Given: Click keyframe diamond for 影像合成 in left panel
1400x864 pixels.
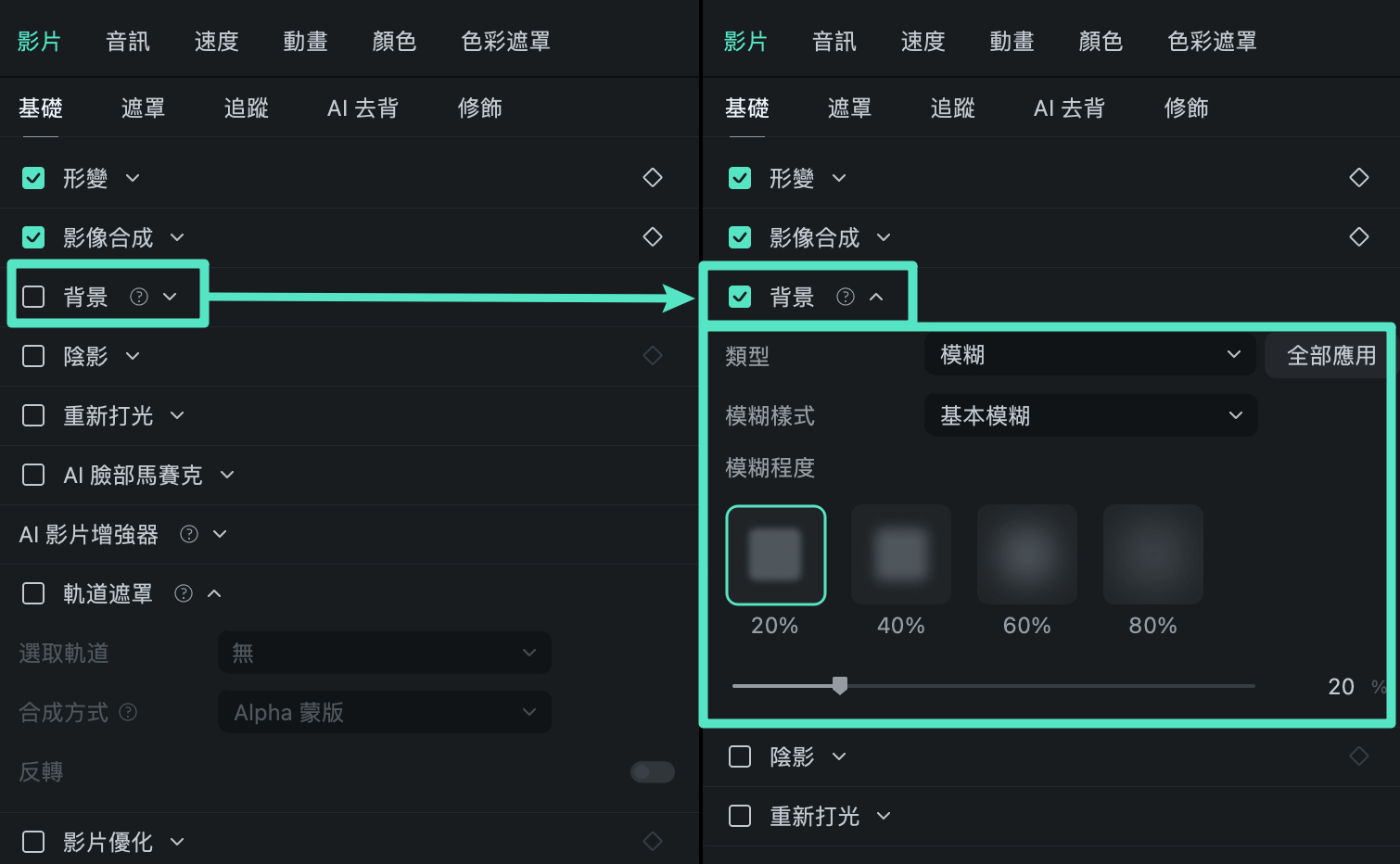Looking at the screenshot, I should coord(653,236).
